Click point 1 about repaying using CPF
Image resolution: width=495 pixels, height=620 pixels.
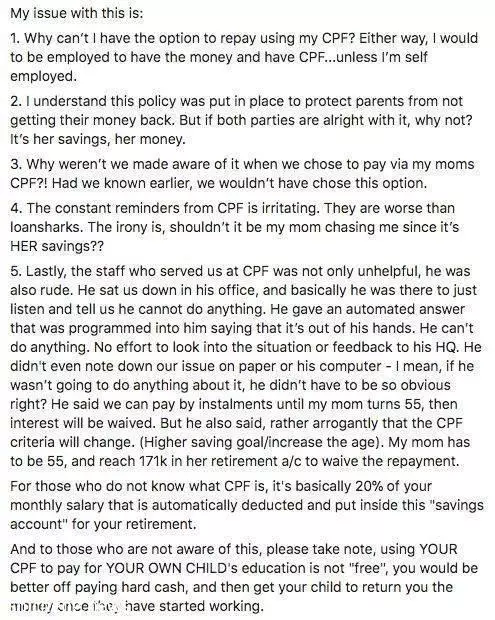tap(244, 57)
